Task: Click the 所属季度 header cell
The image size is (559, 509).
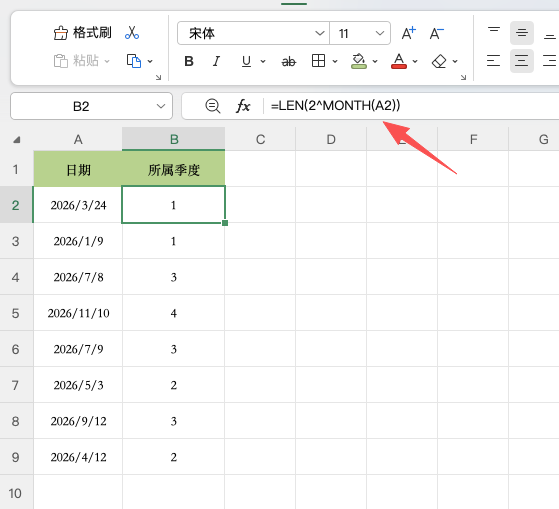Action: 174,169
